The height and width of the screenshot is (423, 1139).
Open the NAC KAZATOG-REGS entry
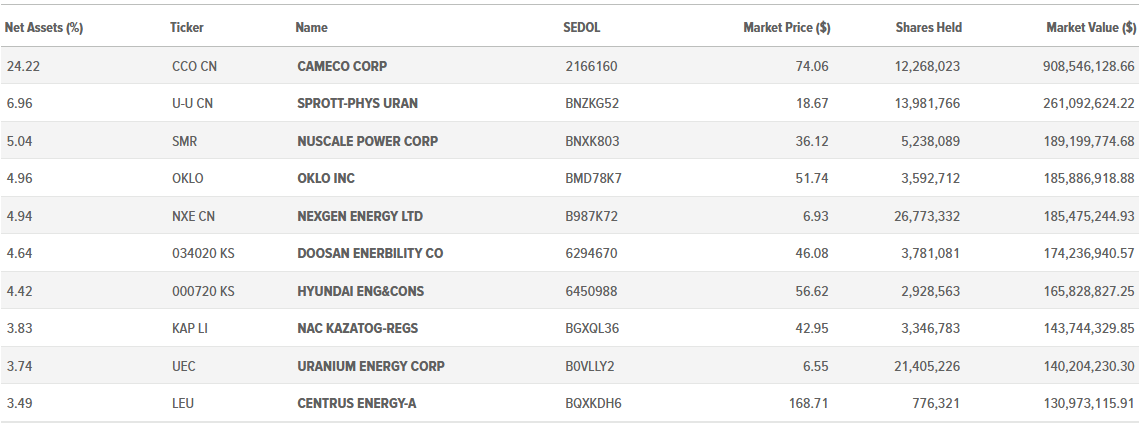[357, 329]
